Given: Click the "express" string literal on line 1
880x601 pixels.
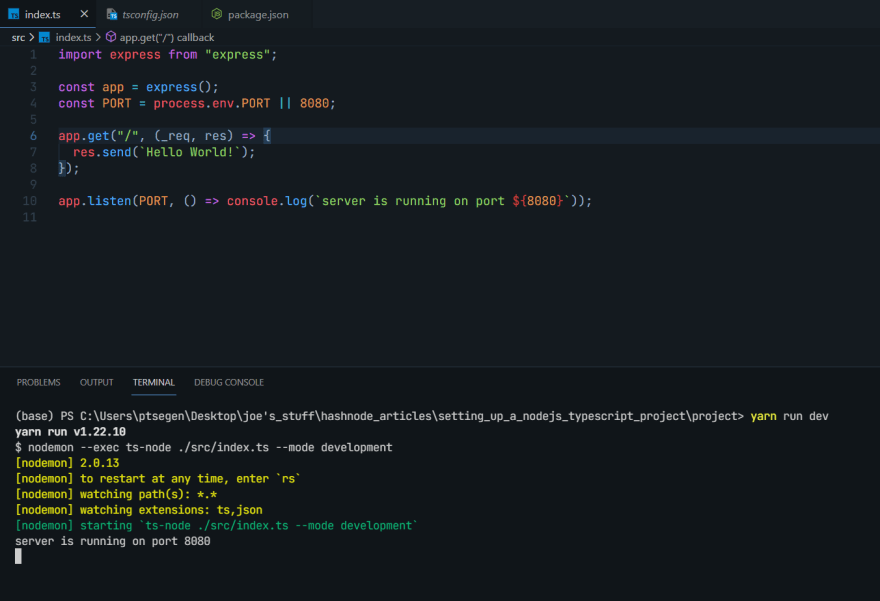Looking at the screenshot, I should point(237,54).
